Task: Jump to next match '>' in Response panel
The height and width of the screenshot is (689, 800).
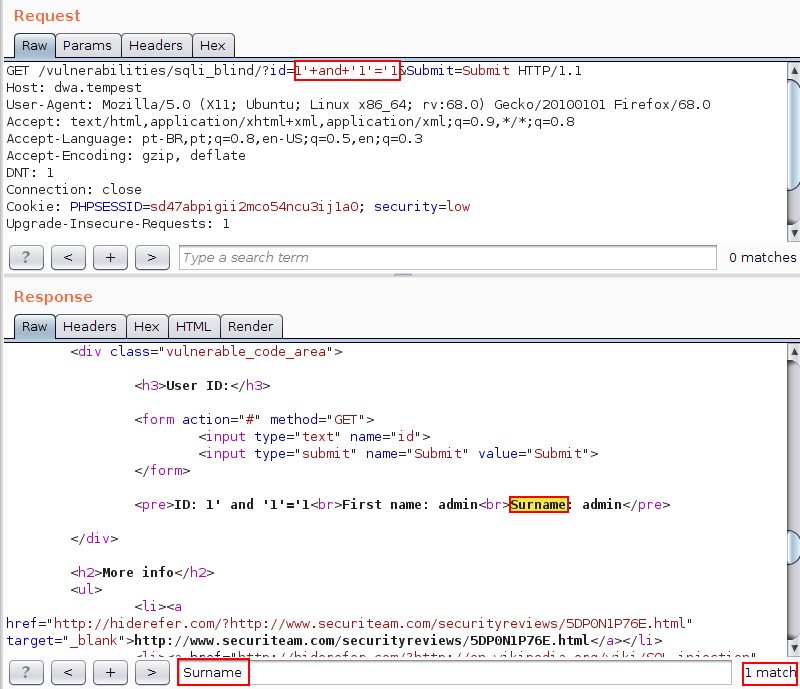Action: coord(152,672)
